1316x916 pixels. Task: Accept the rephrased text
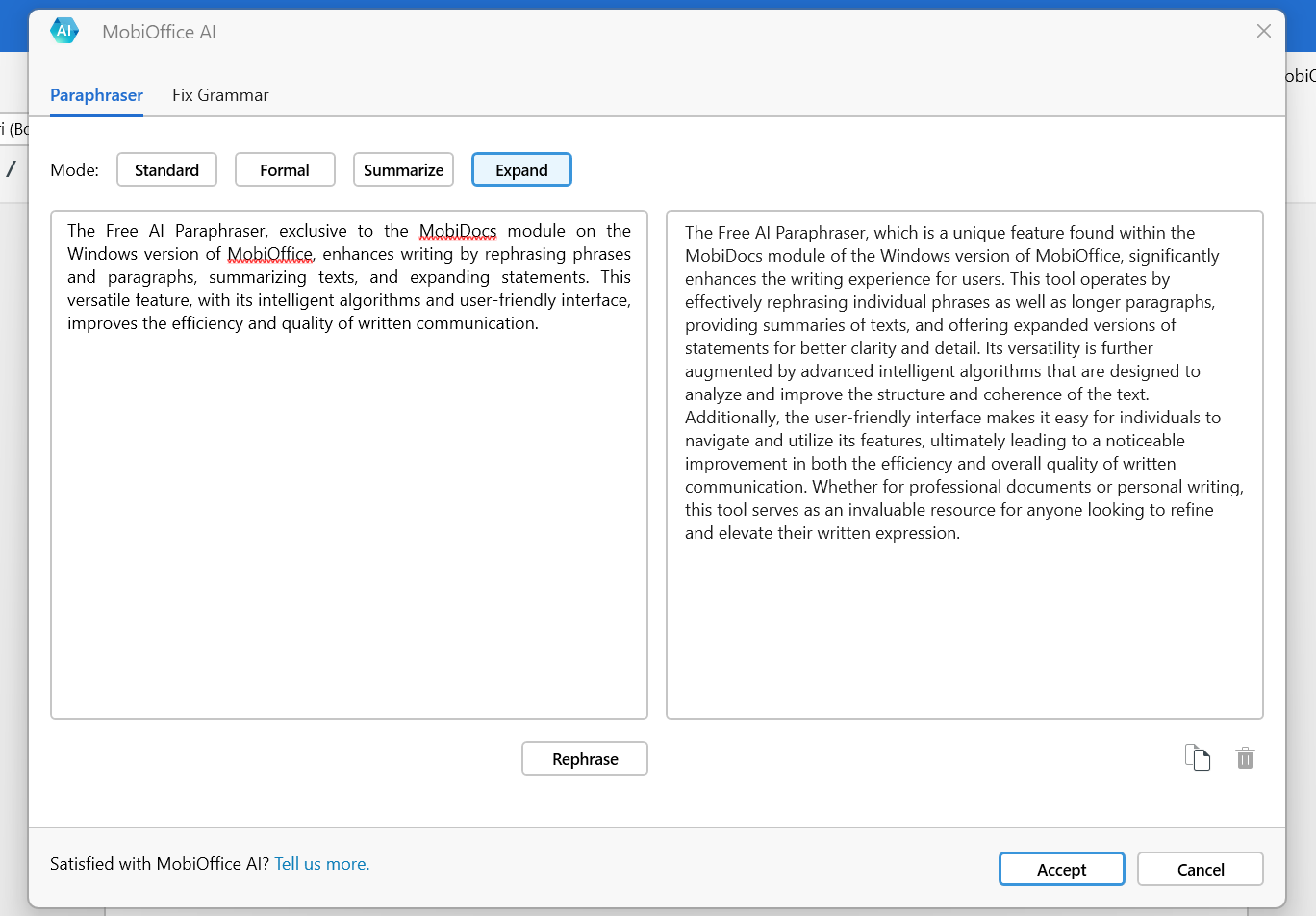pos(1061,869)
